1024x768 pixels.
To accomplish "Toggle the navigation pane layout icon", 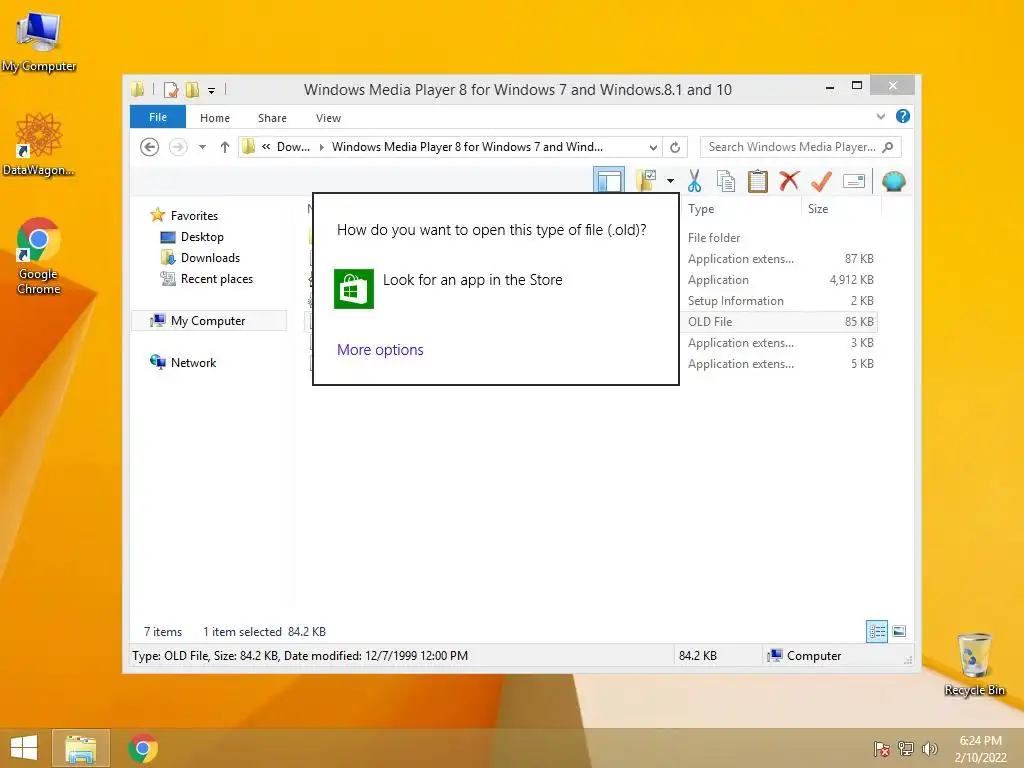I will (x=609, y=180).
